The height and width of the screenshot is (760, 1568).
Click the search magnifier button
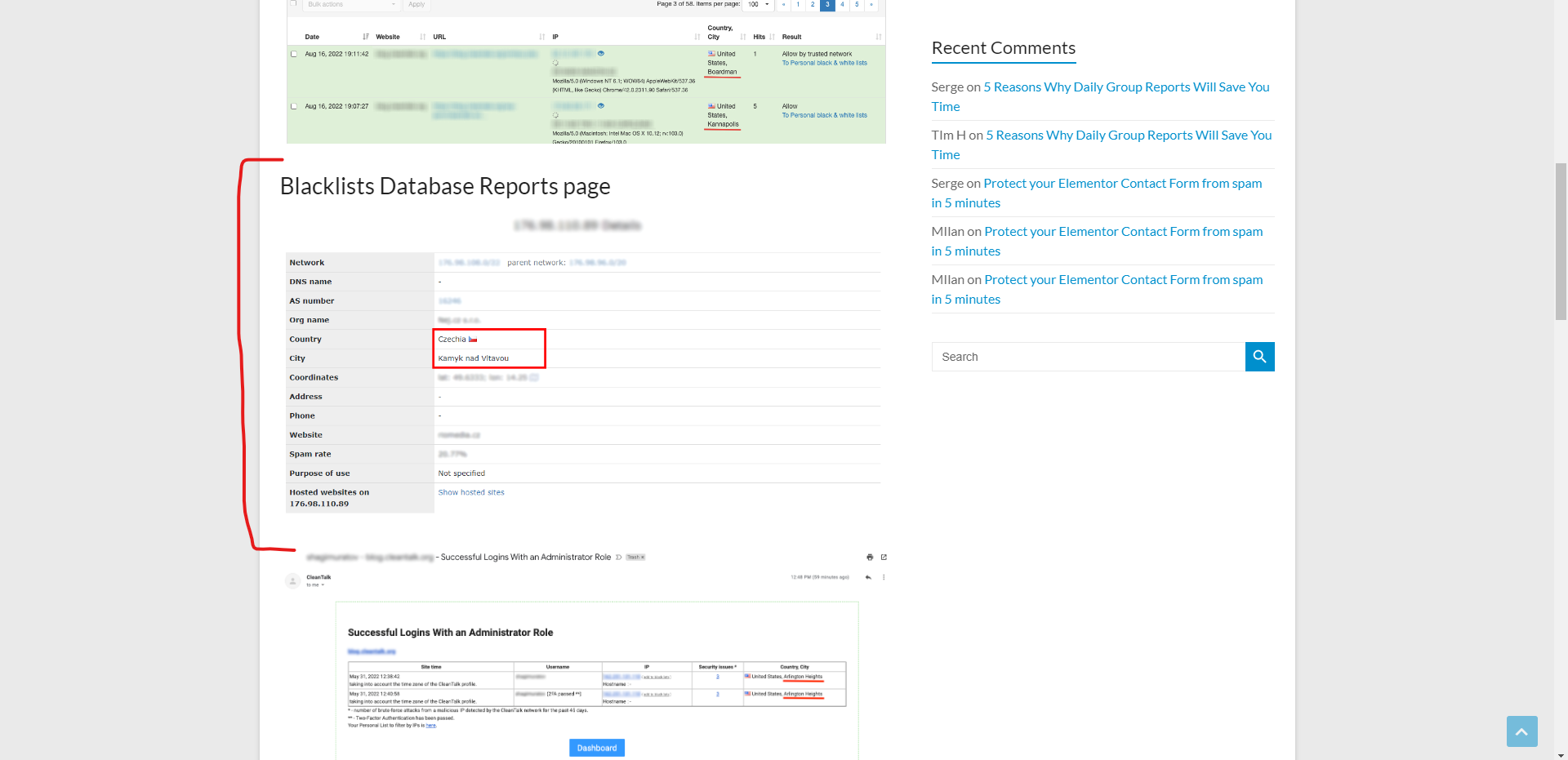[1259, 357]
